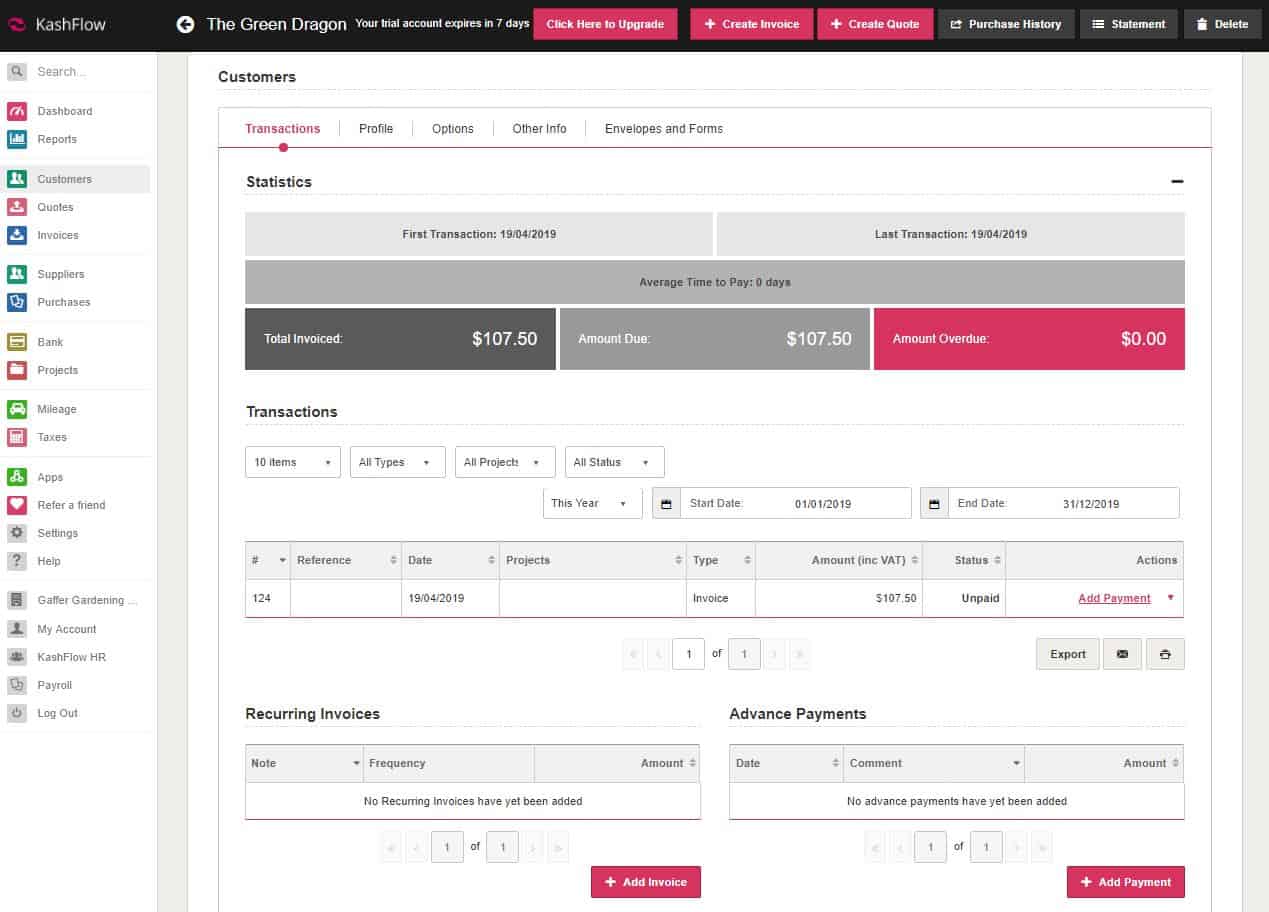Open Reports via its chart icon
This screenshot has width=1269, height=912.
[17, 139]
